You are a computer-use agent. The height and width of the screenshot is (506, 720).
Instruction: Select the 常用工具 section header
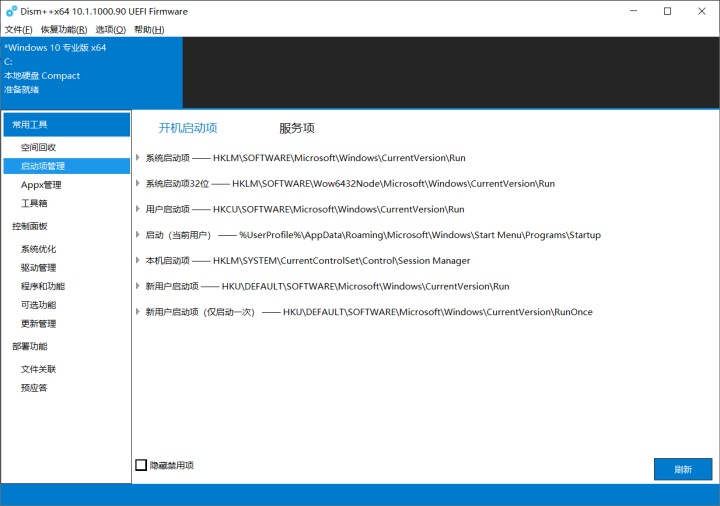[x=67, y=125]
